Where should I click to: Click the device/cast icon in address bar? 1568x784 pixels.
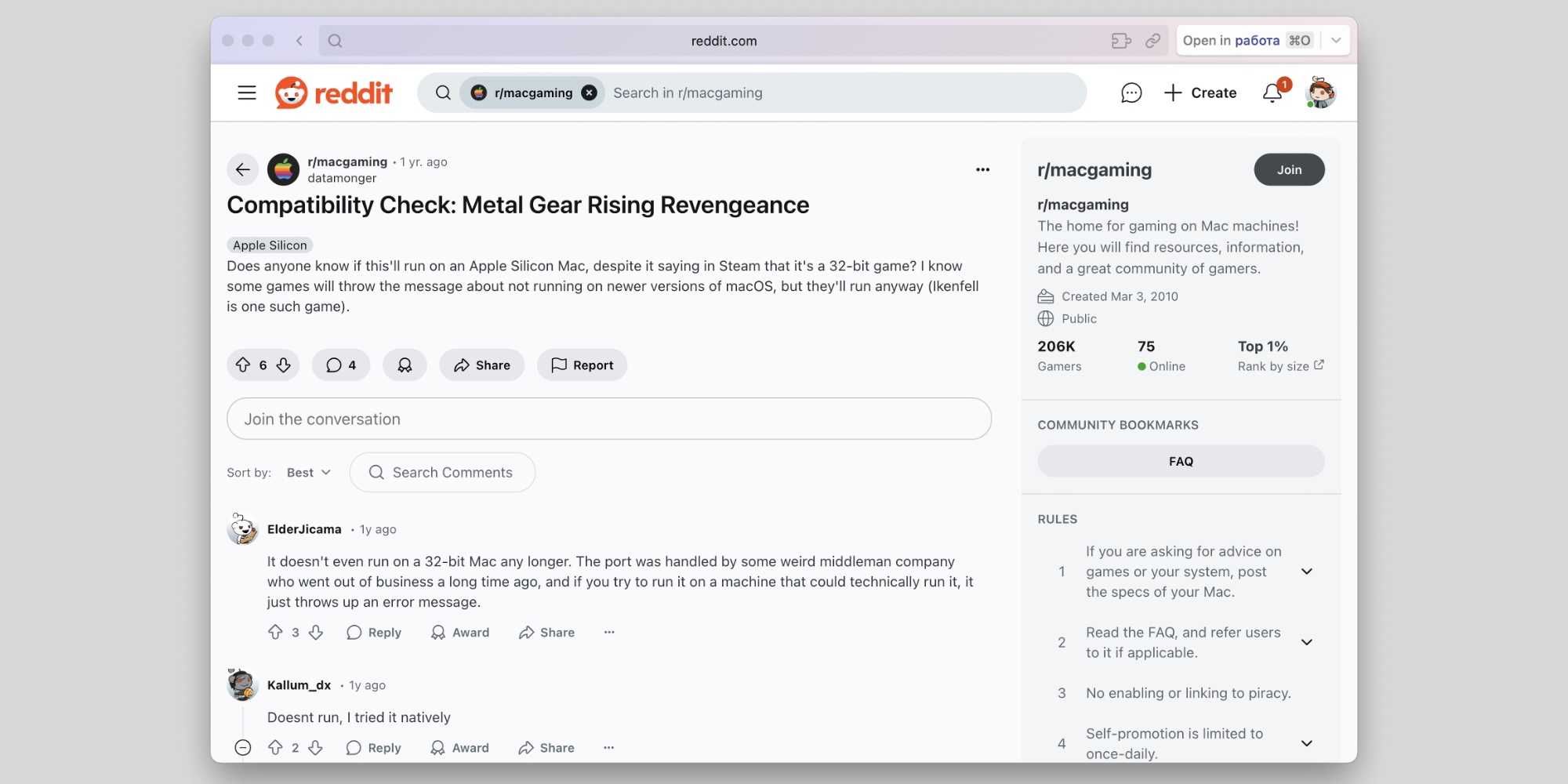point(1121,41)
